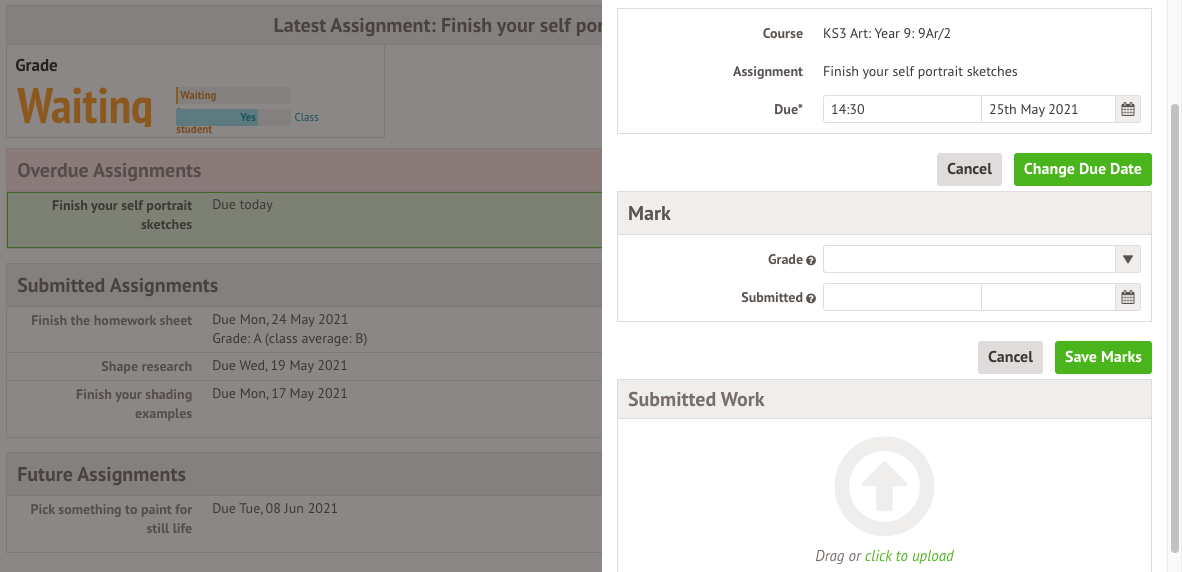Click the Change Due Date button
1182x572 pixels.
1082,170
